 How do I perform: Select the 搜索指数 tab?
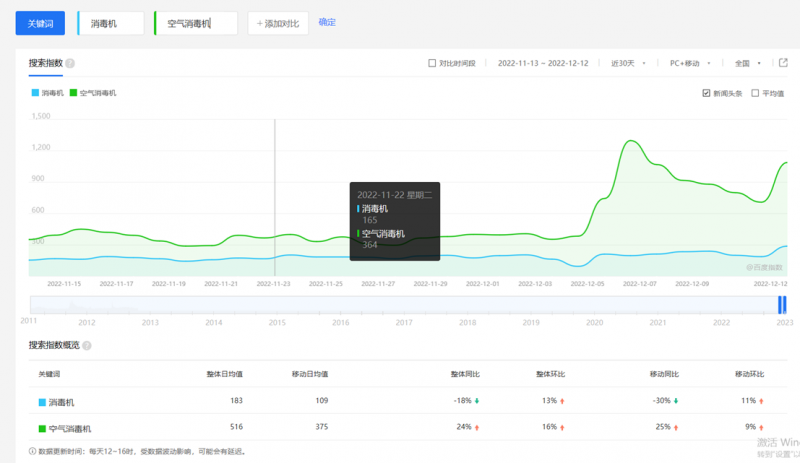46,63
